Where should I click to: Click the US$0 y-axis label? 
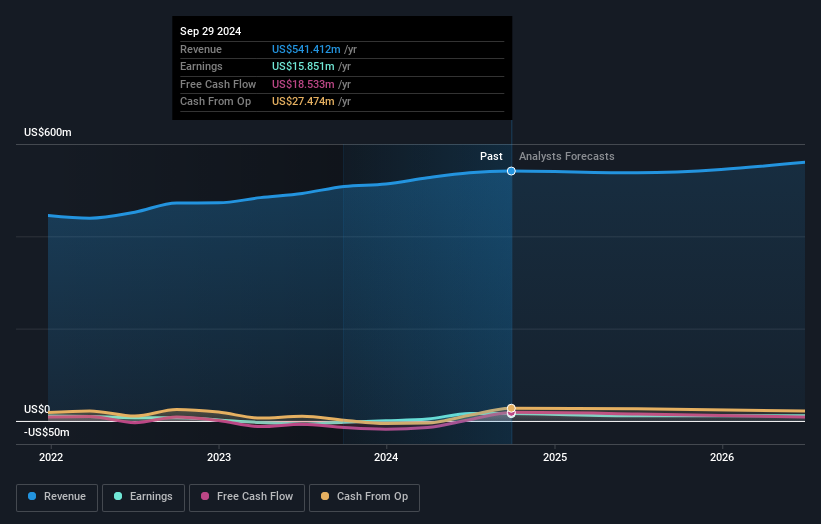37,409
